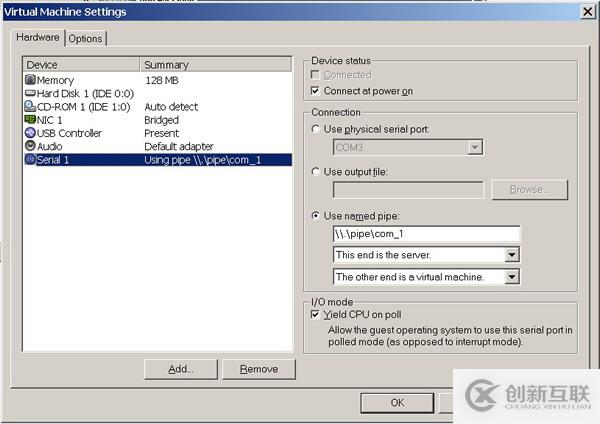This screenshot has width=600, height=424.
Task: Click the NIC 1 network adapter icon
Action: 30,120
